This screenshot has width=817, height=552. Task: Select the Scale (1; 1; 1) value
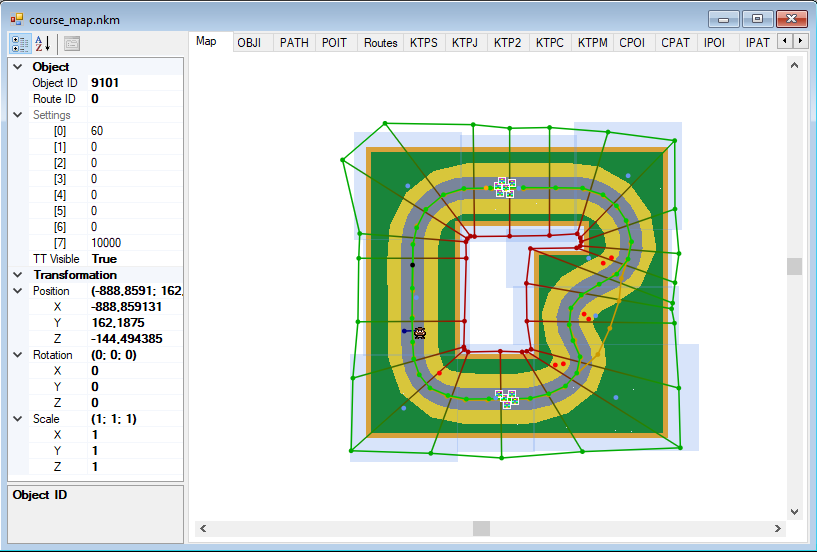[135, 419]
